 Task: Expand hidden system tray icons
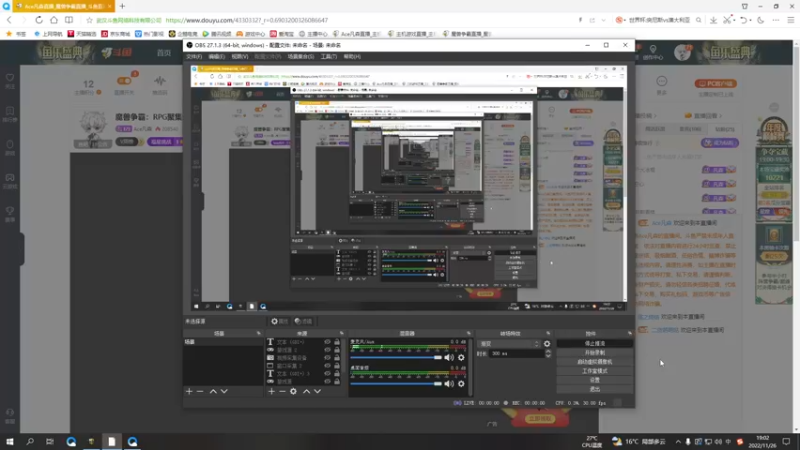[x=678, y=442]
